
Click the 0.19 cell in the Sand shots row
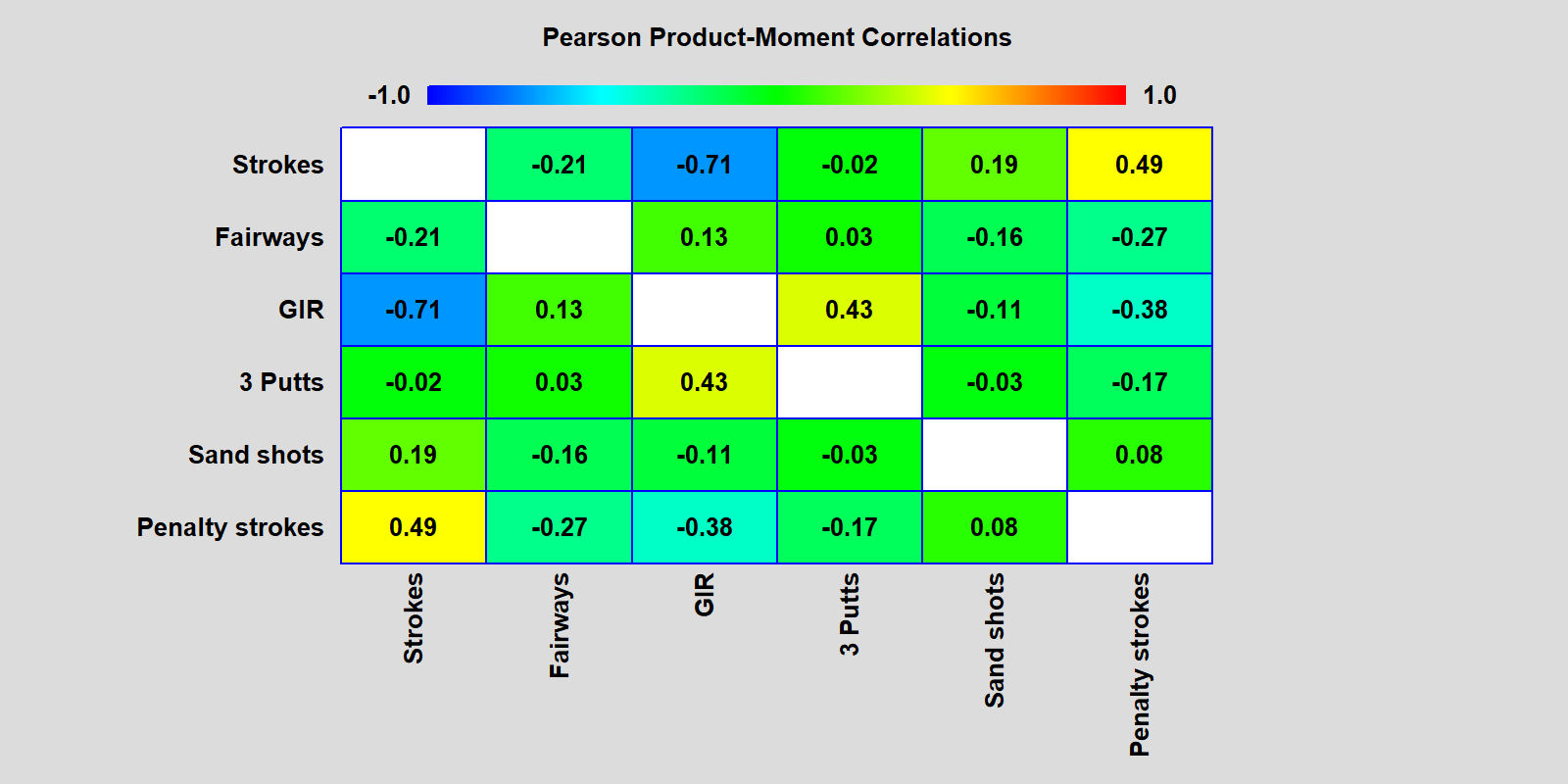(x=413, y=455)
